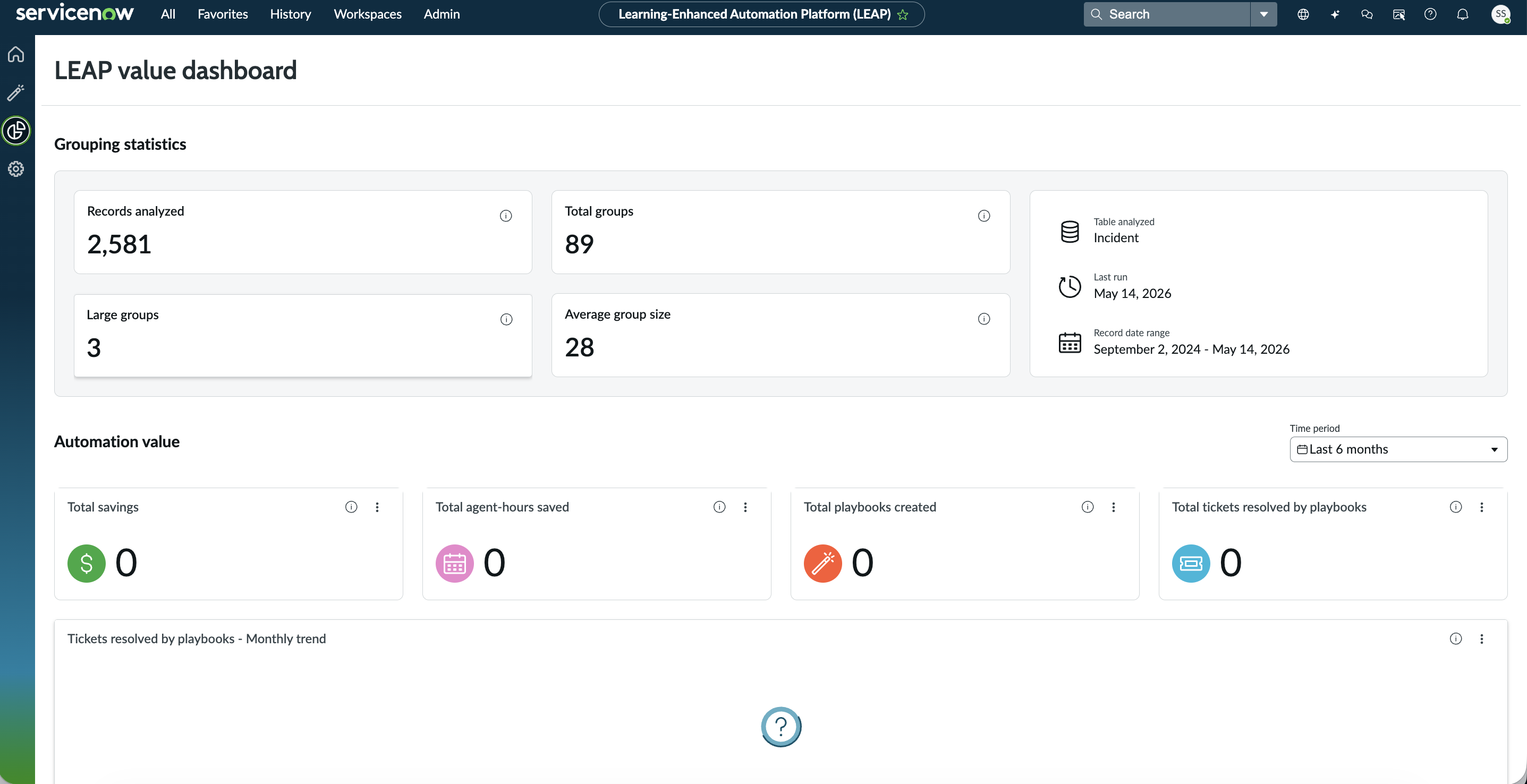Show info for Records analyzed
This screenshot has height=784, width=1527.
point(506,216)
